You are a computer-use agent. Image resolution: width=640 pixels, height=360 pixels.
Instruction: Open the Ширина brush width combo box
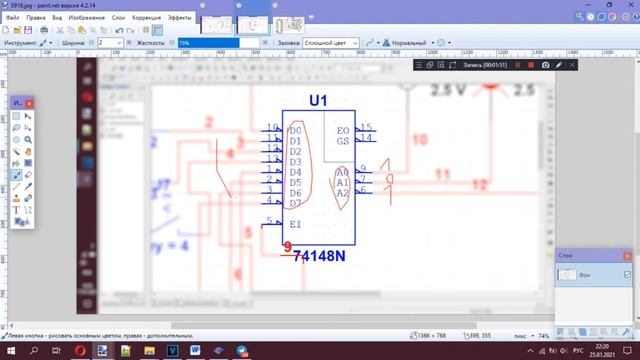(110, 43)
